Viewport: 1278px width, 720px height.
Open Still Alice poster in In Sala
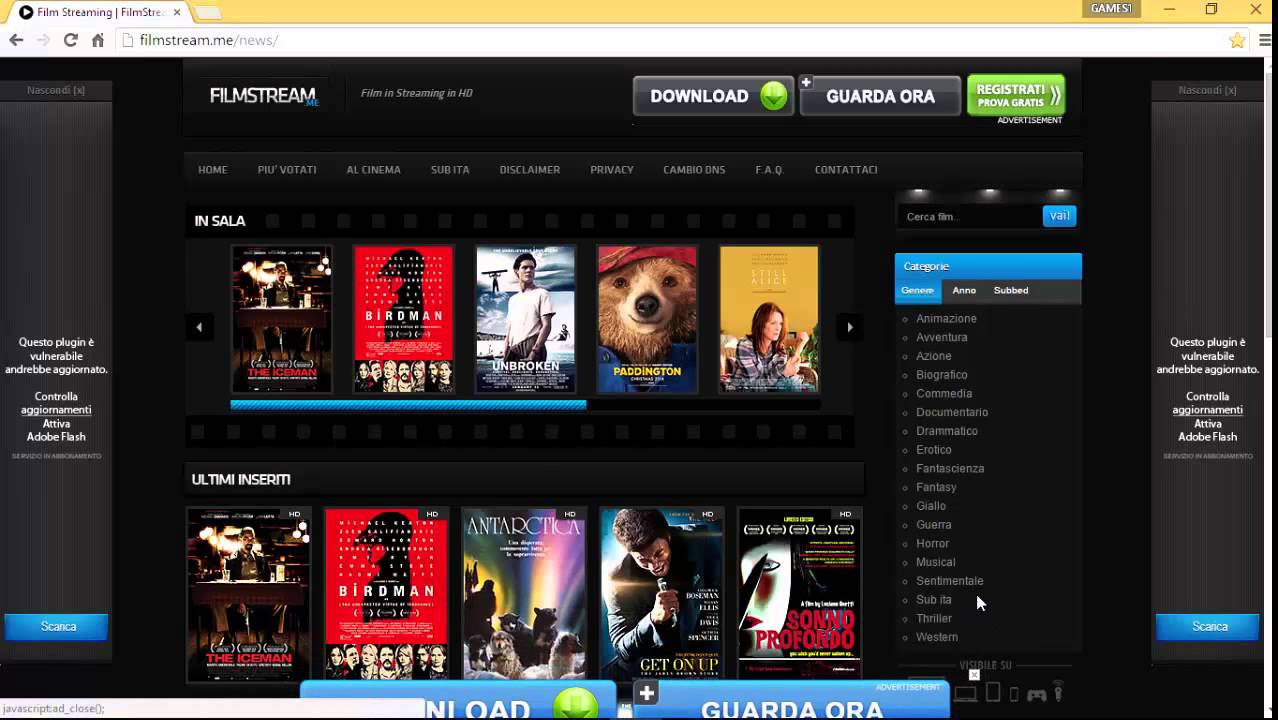point(769,319)
